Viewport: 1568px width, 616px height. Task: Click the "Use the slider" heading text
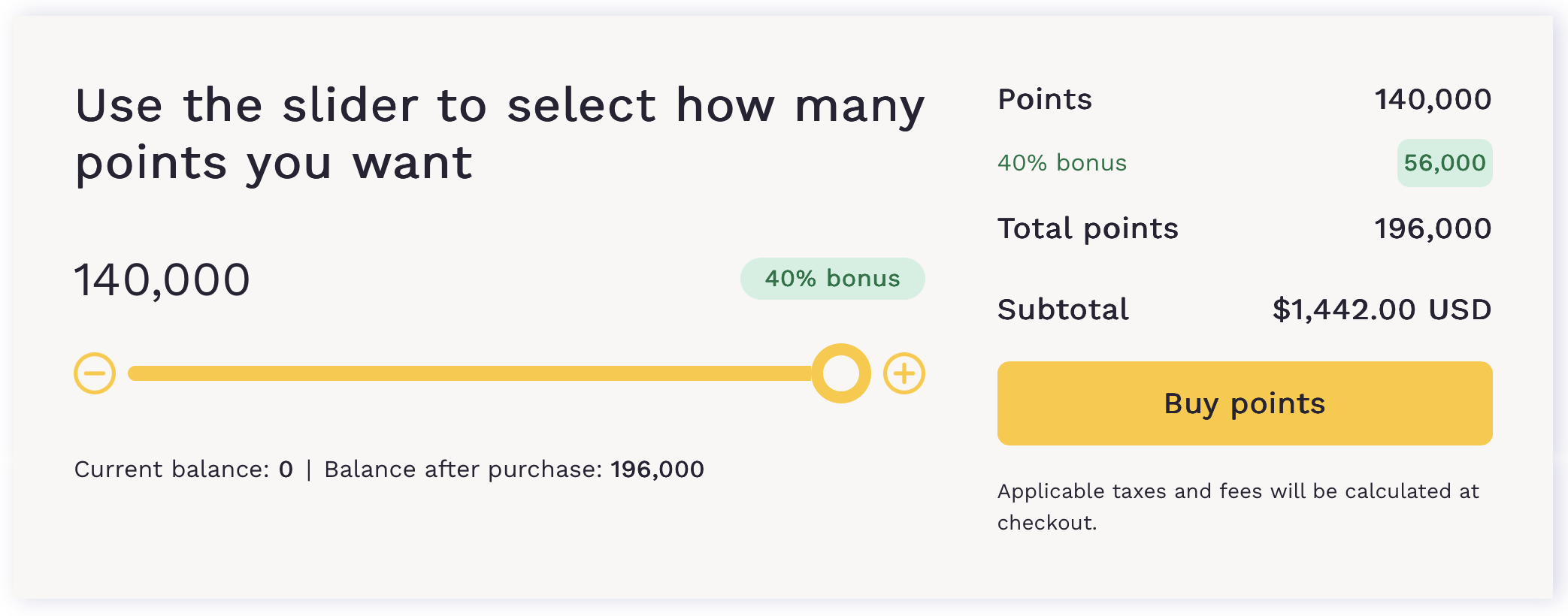[499, 133]
